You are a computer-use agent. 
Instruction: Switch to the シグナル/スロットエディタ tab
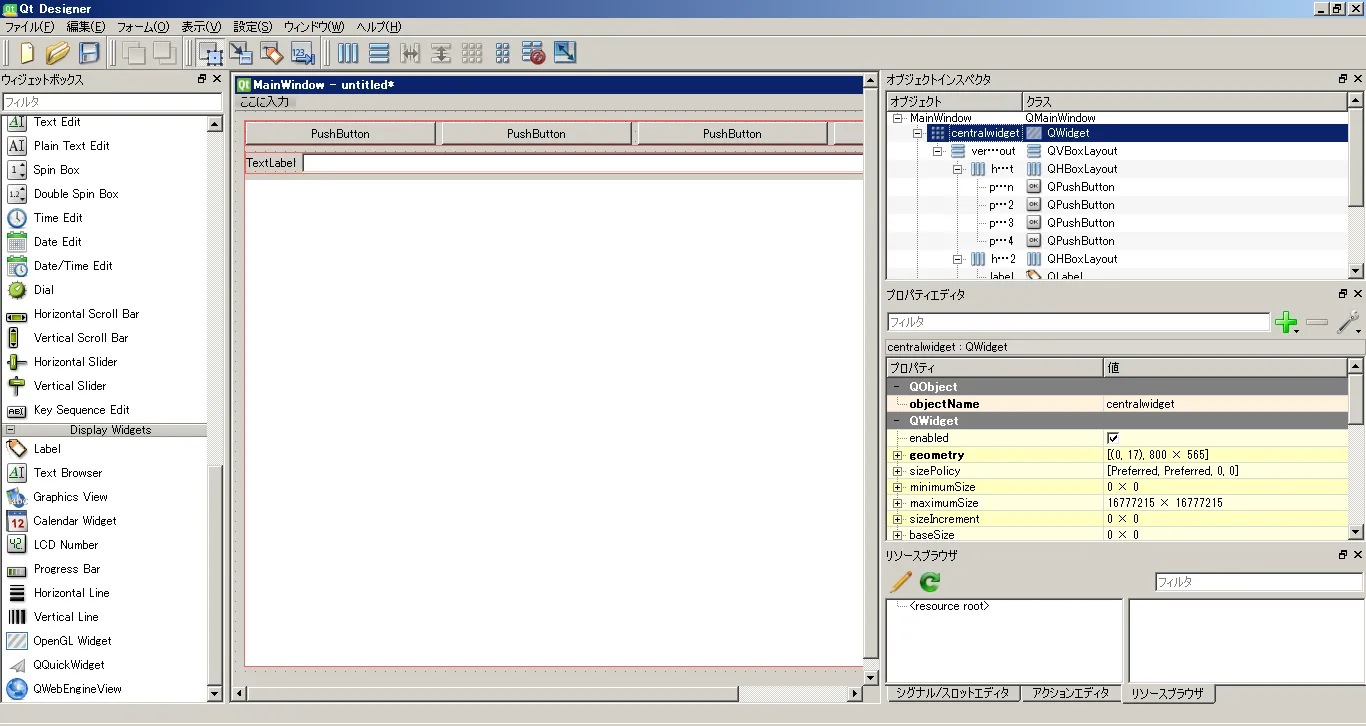click(953, 693)
